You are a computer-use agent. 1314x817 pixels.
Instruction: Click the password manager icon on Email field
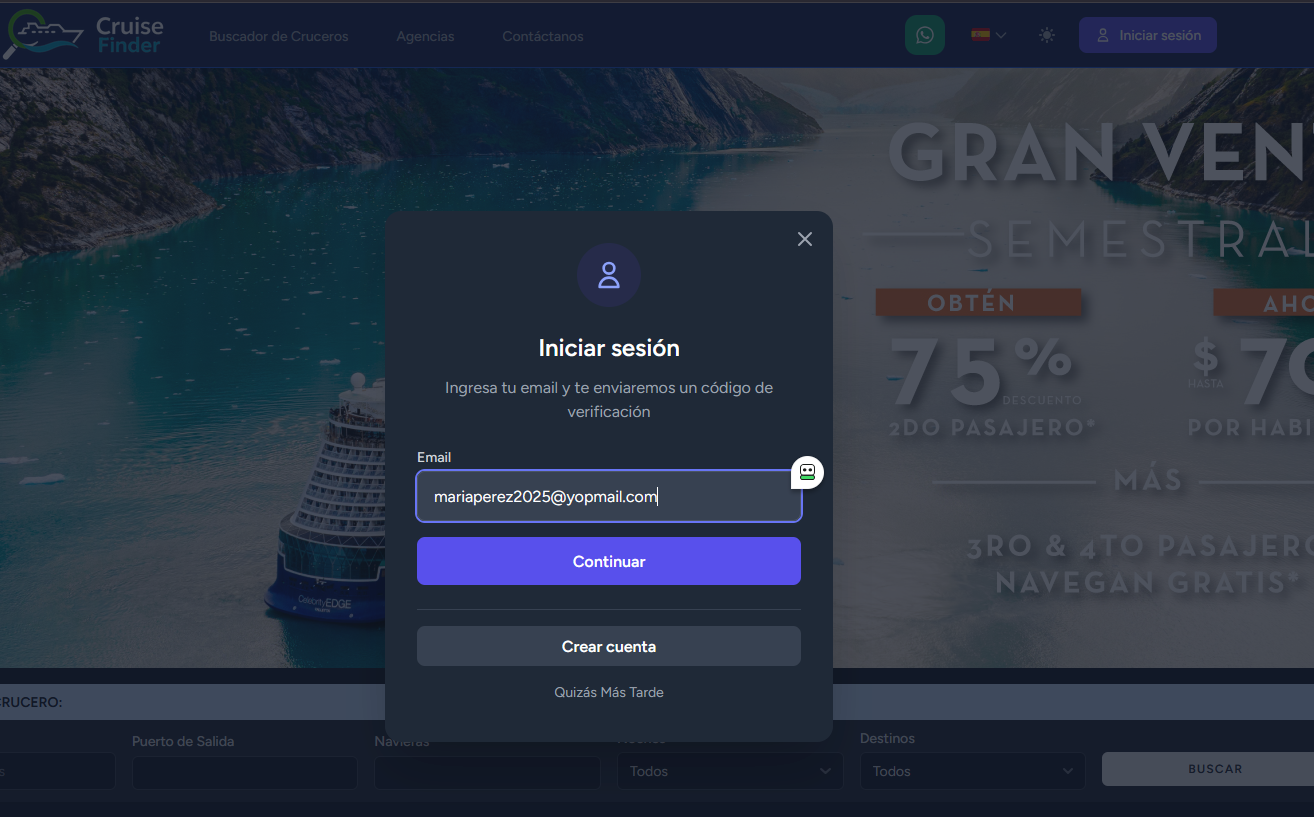(807, 472)
